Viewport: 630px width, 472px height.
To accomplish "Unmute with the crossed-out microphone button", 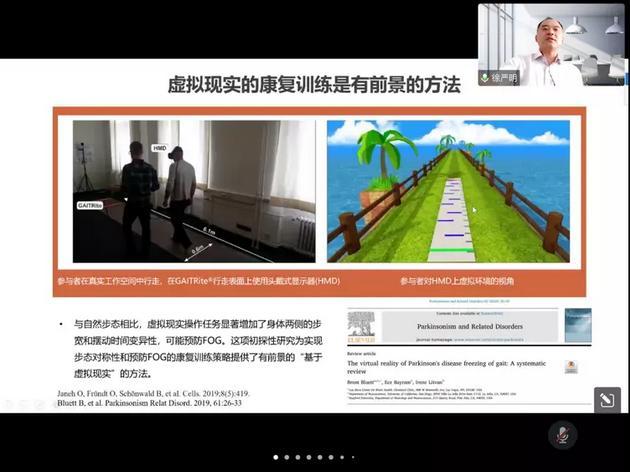I will (x=563, y=434).
